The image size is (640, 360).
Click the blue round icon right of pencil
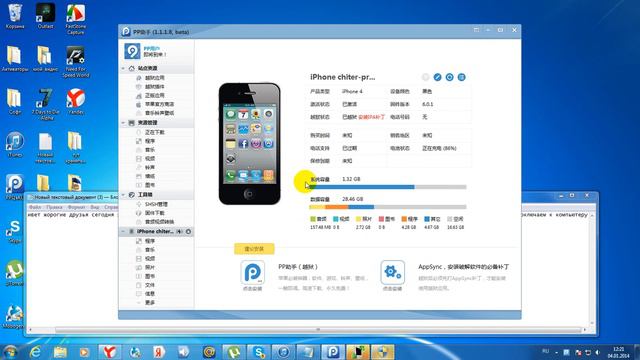click(x=449, y=77)
